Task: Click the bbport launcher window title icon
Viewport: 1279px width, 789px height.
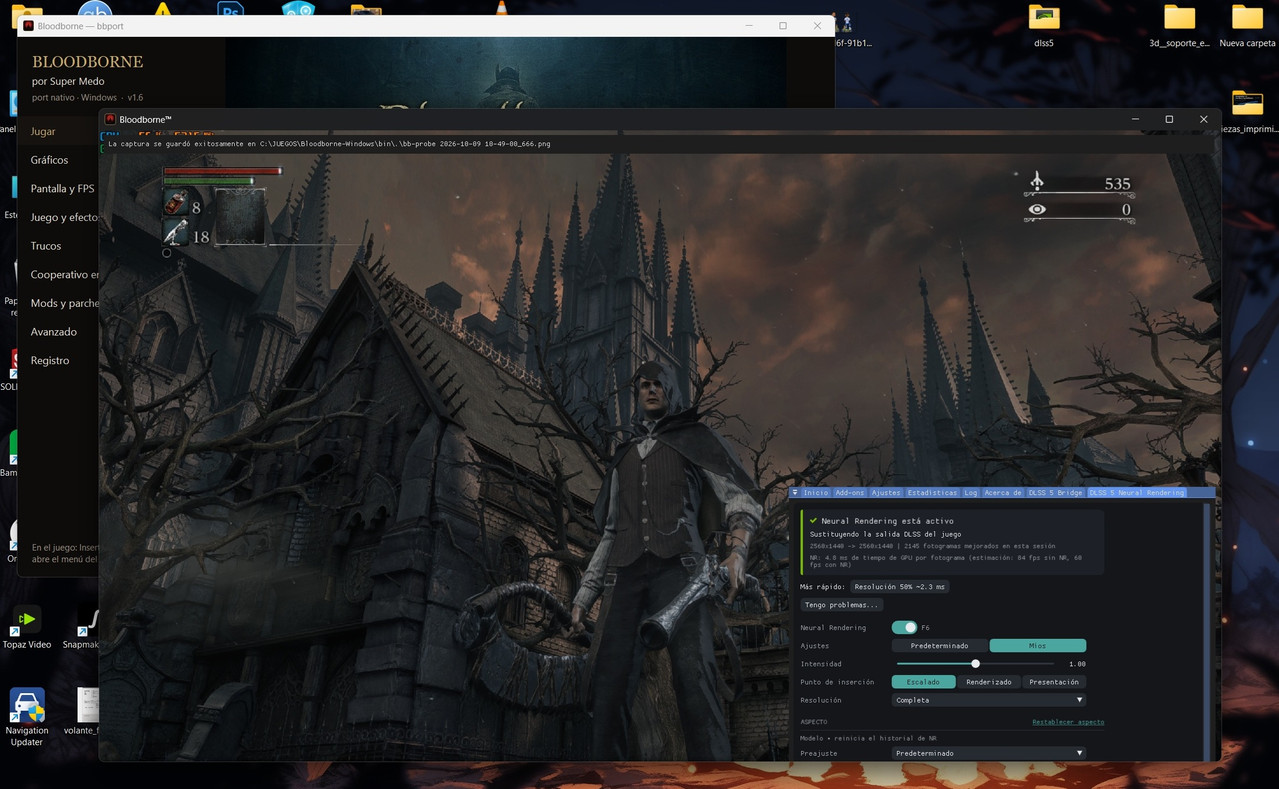Action: pyautogui.click(x=29, y=26)
